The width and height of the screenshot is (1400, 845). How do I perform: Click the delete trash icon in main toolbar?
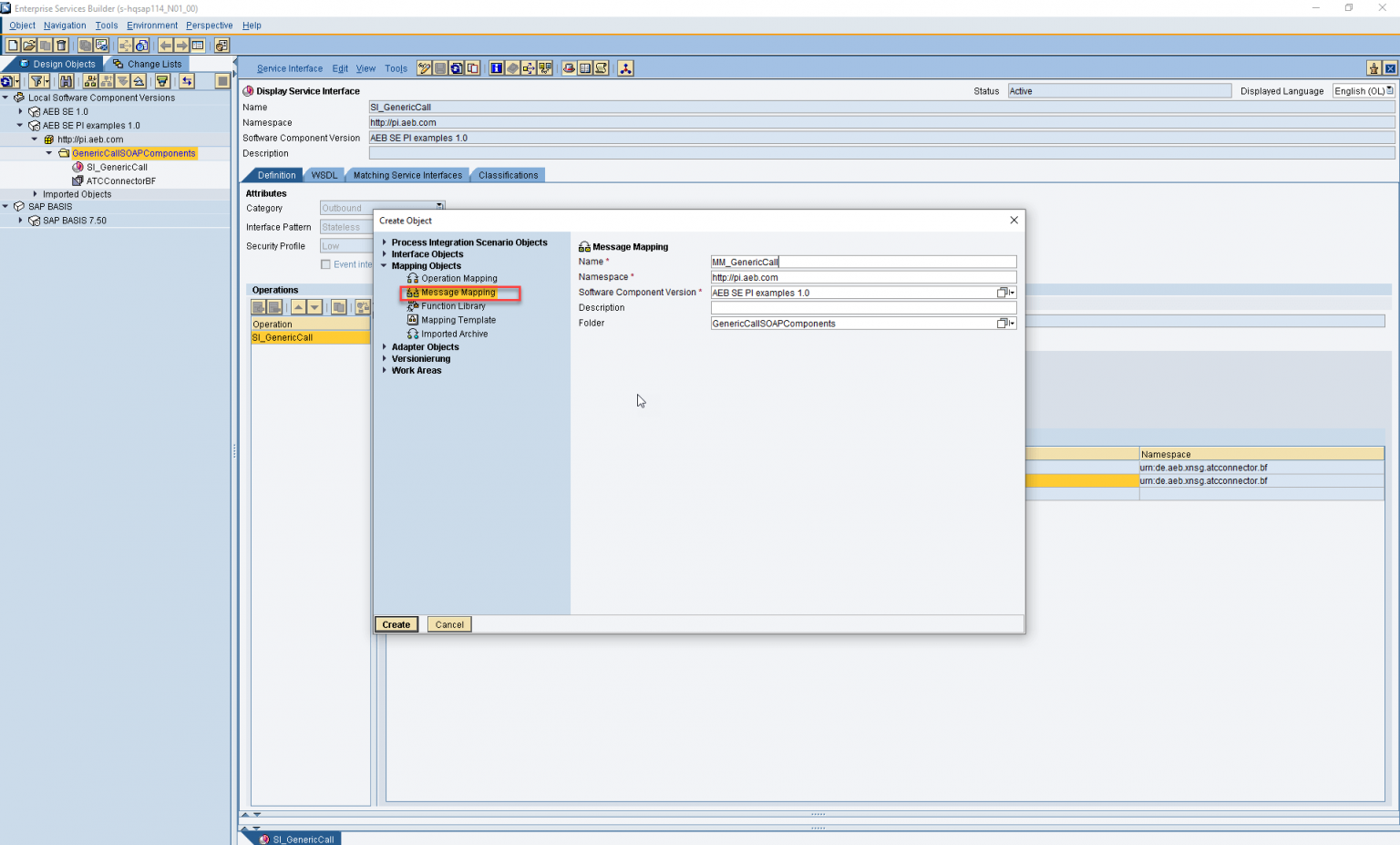[60, 43]
